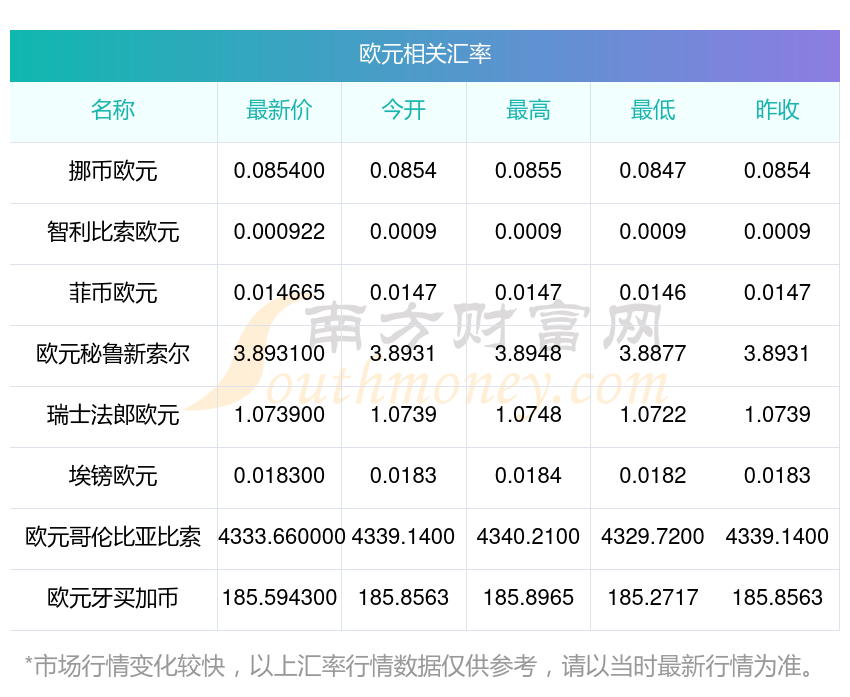Click the 昨收 column header

click(777, 111)
